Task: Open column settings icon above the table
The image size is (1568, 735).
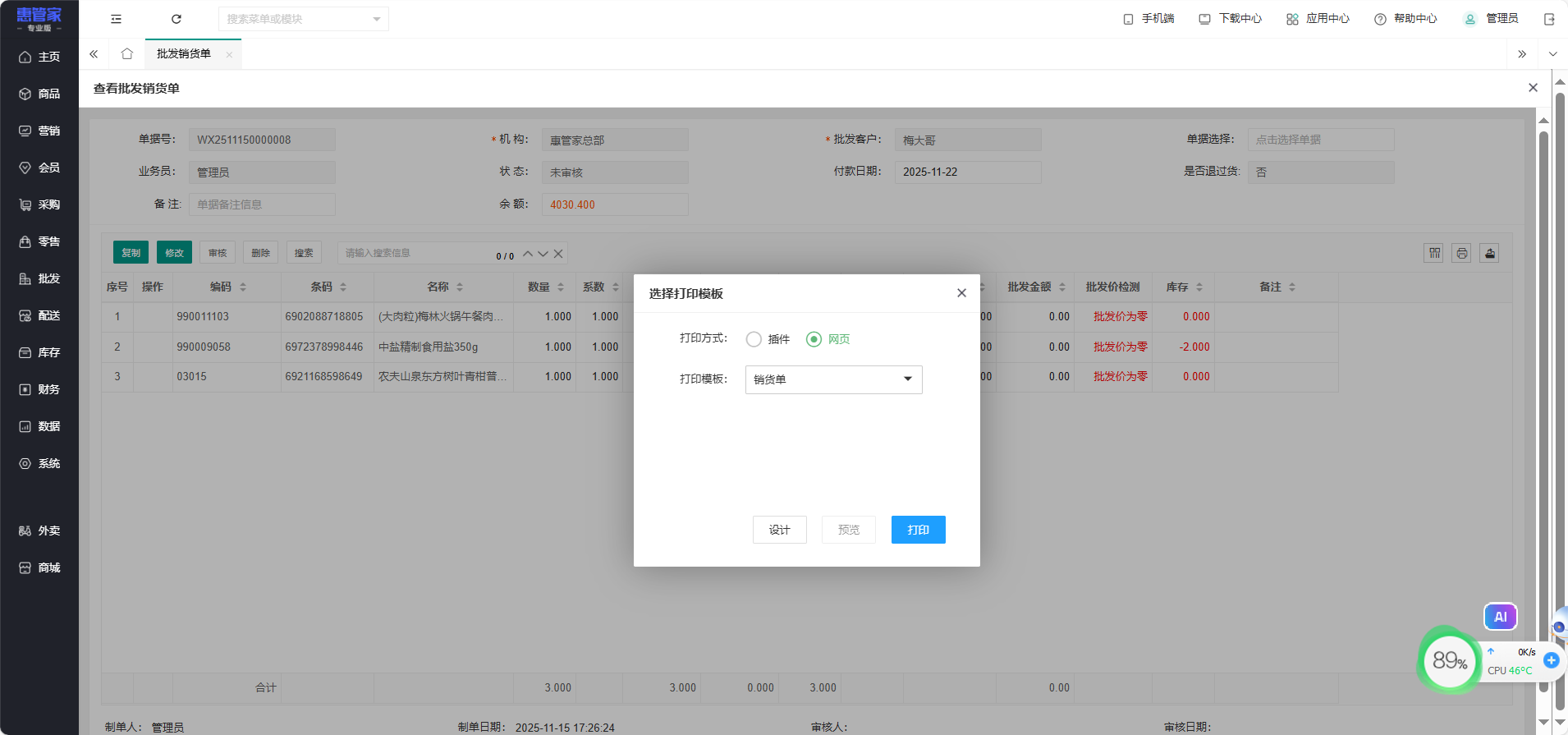Action: (1433, 254)
